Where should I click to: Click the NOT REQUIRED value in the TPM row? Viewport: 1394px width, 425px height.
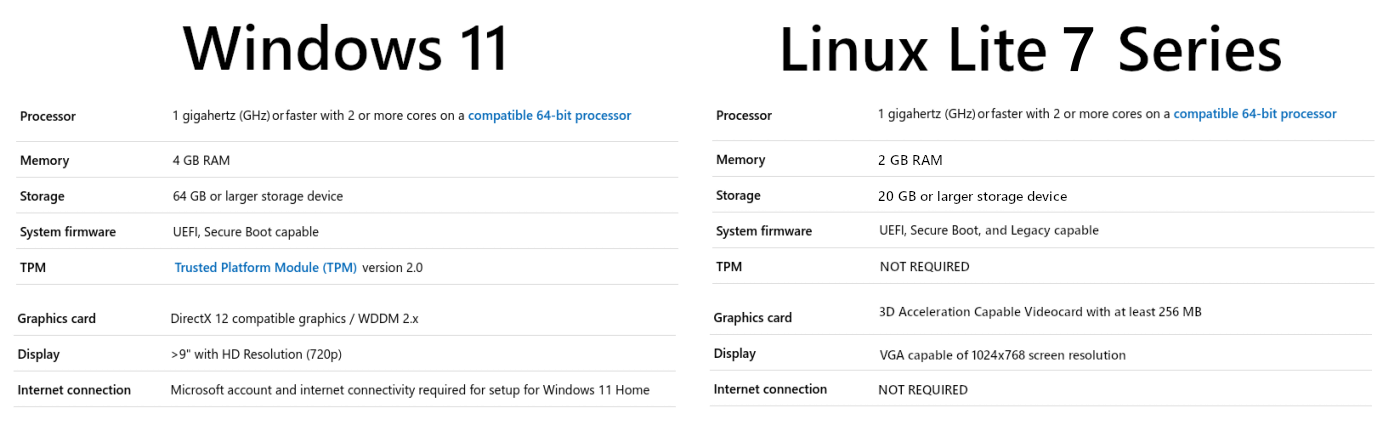click(x=924, y=267)
